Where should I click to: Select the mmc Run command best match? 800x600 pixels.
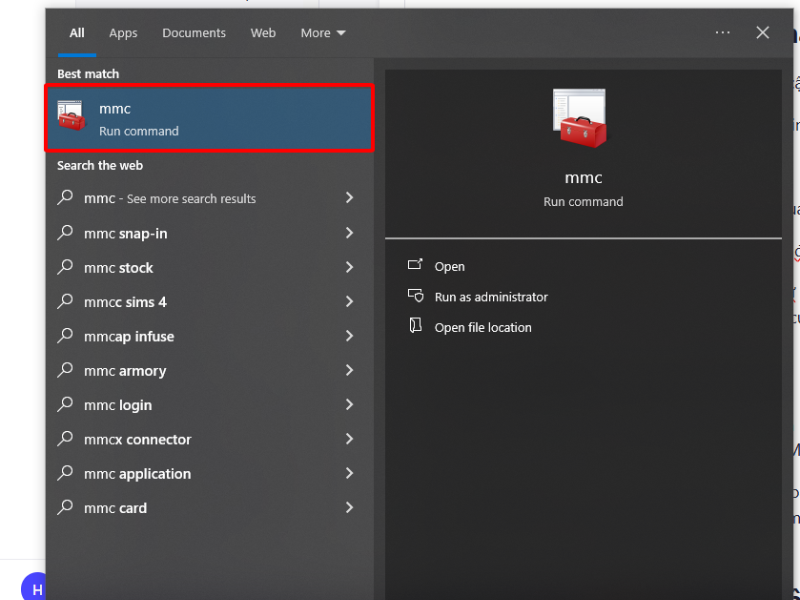coord(209,118)
